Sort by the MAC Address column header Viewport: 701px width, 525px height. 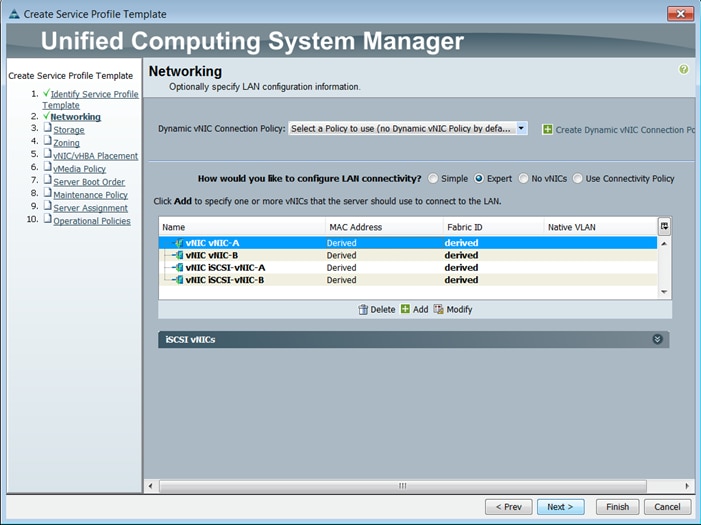click(384, 227)
